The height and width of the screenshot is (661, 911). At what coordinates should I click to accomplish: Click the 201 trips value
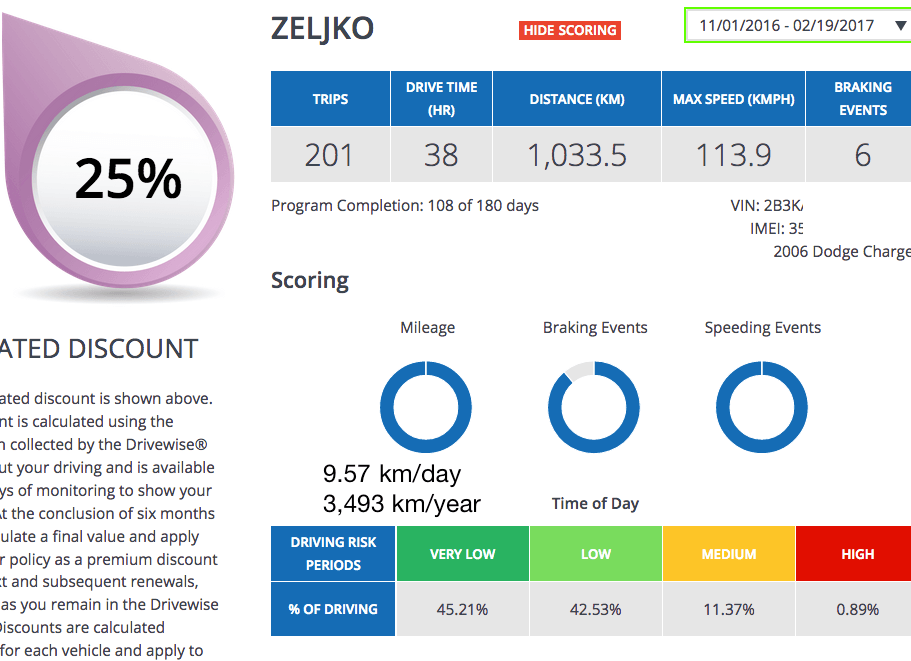330,155
